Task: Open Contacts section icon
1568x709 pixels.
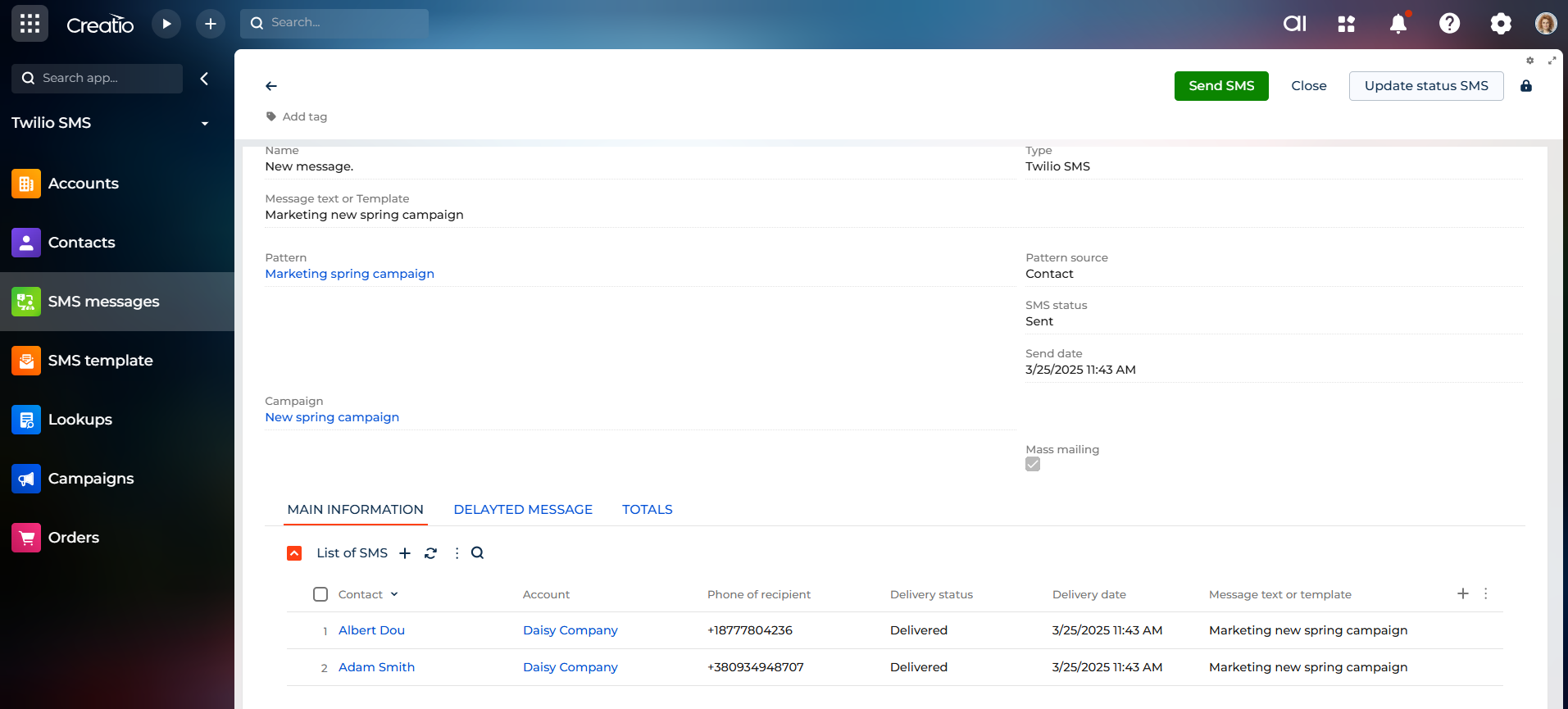Action: pyautogui.click(x=26, y=243)
